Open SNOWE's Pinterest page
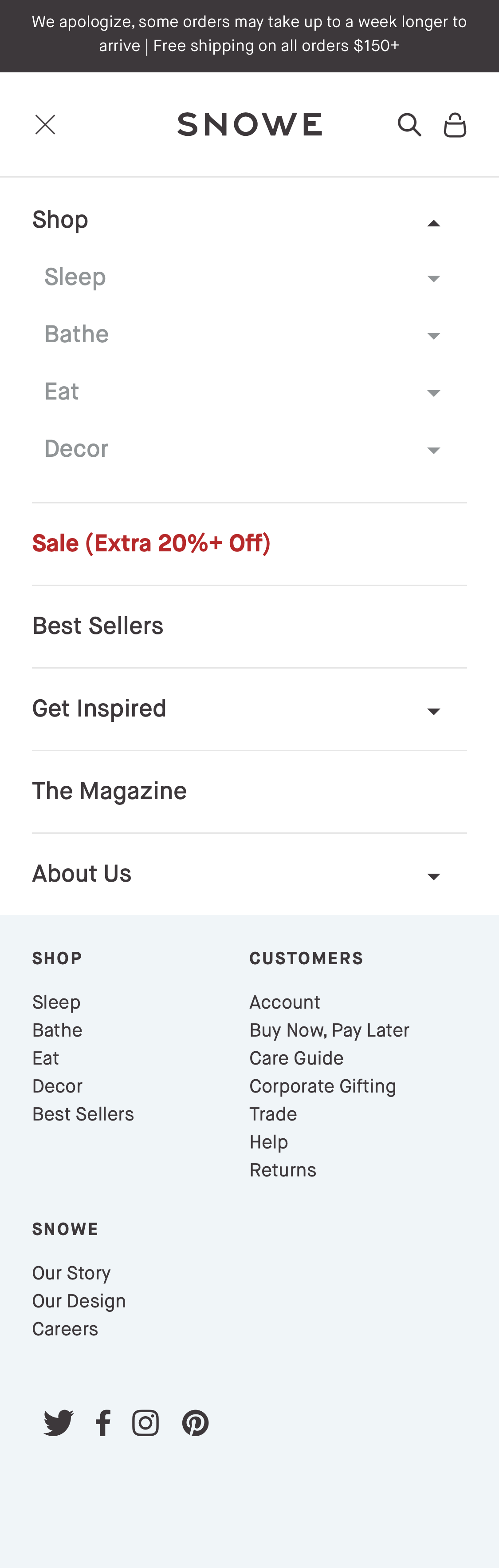Screen dimensions: 499x1568 coord(195,1422)
